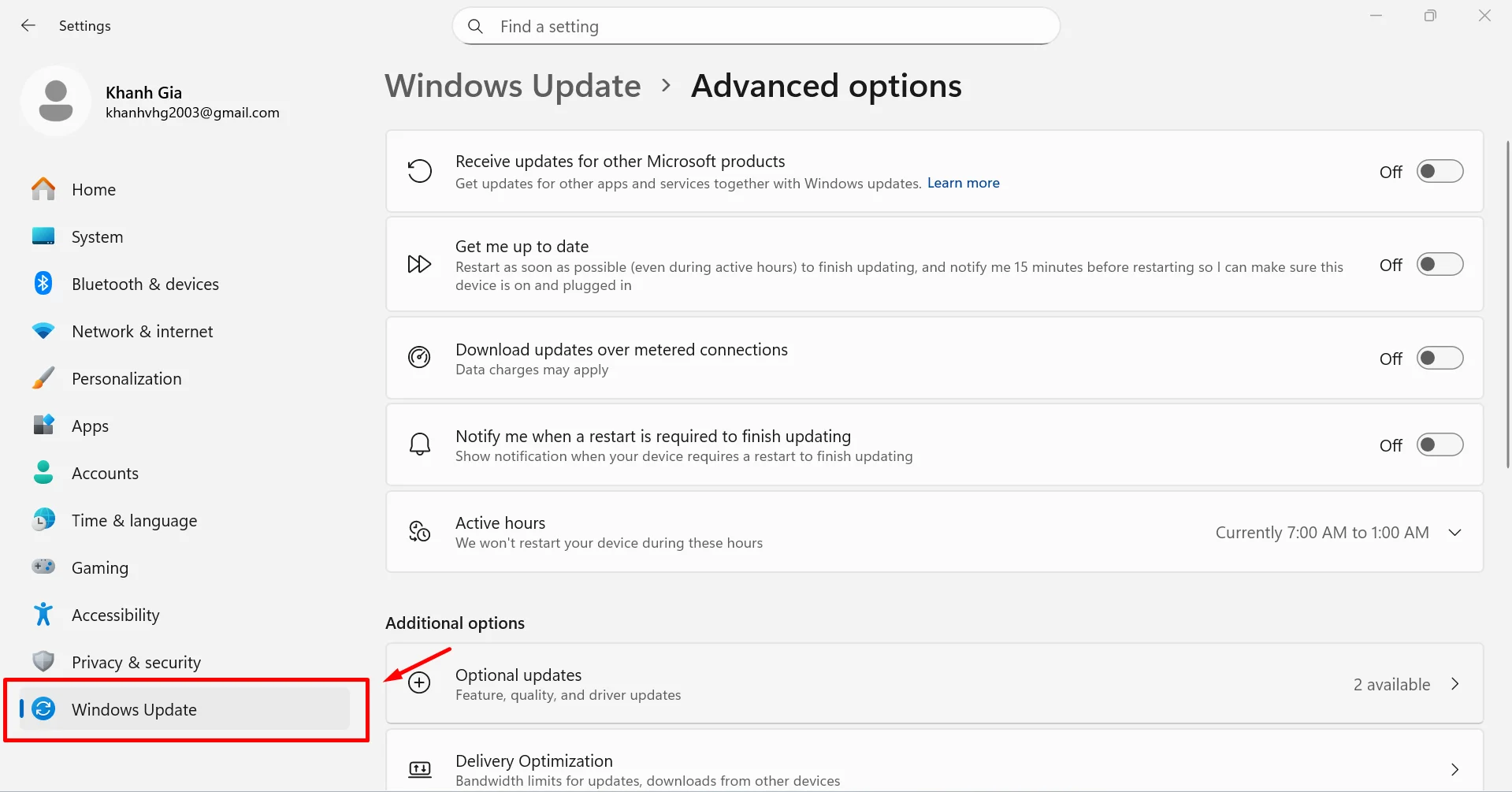The image size is (1512, 792).
Task: Click the Apps icon in the sidebar
Action: [x=43, y=426]
